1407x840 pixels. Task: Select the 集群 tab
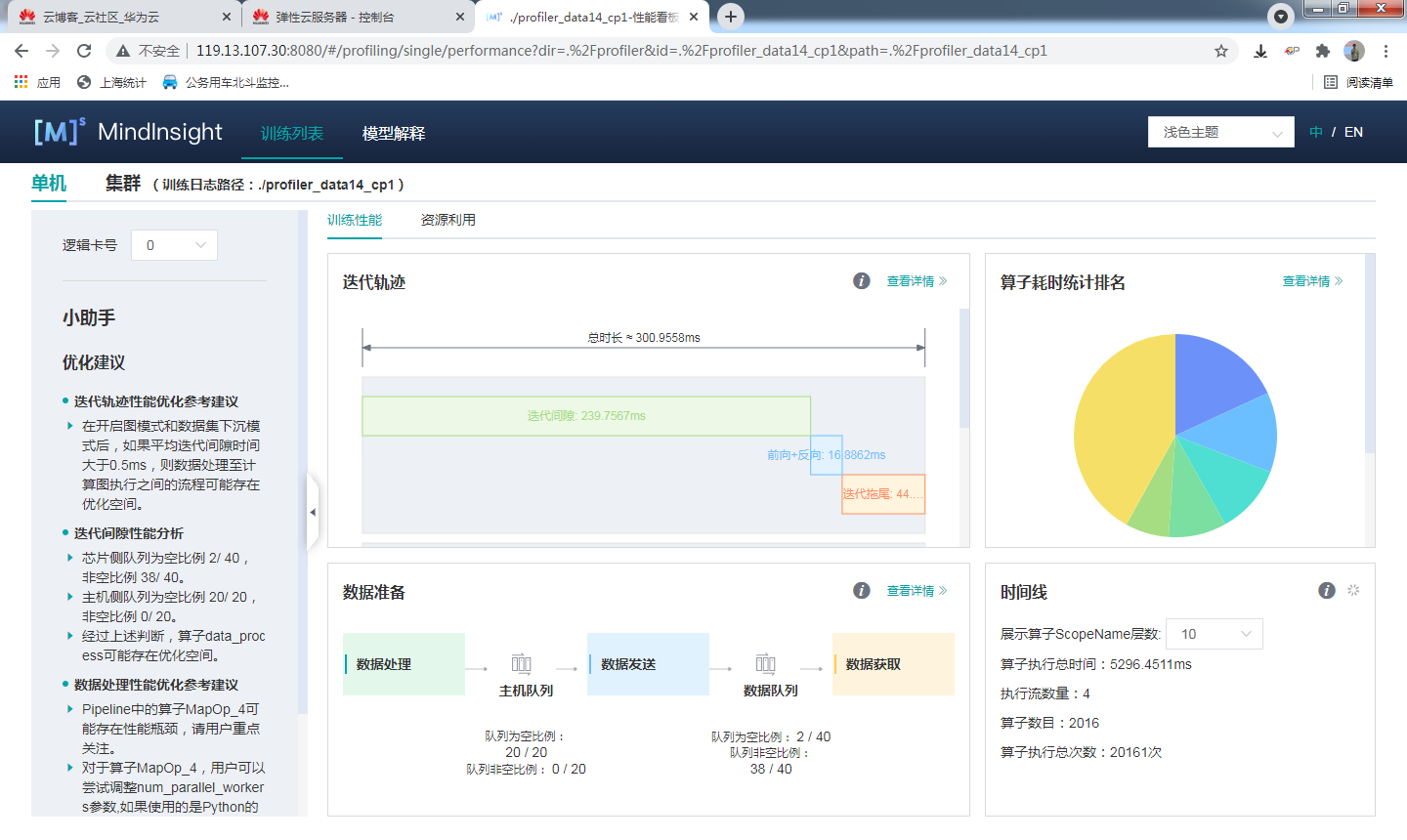[x=123, y=184]
